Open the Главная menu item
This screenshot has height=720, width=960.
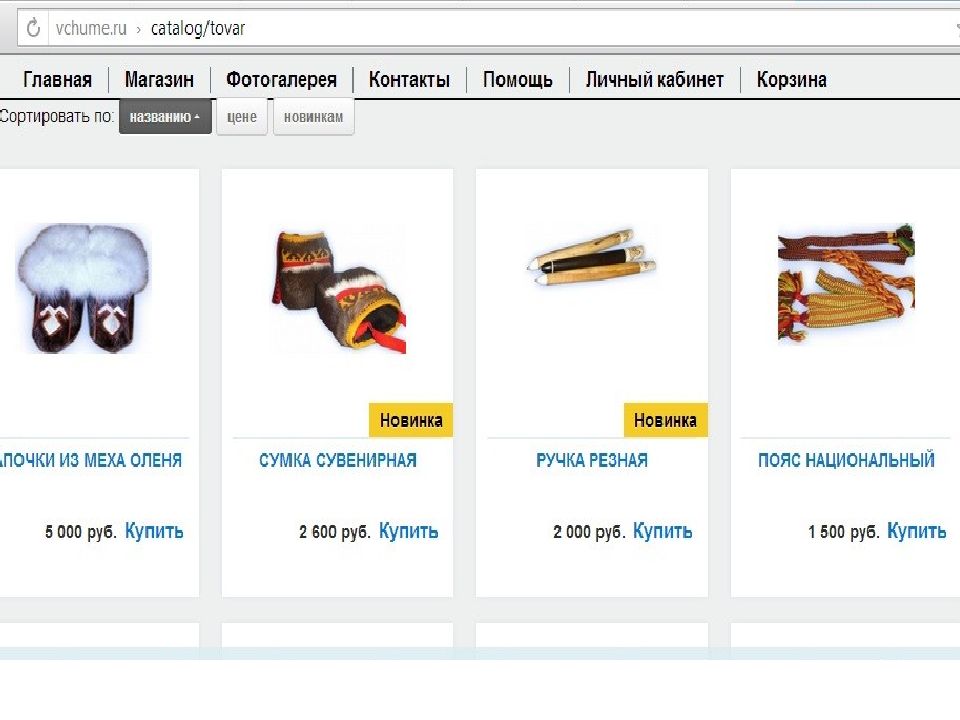(x=58, y=80)
